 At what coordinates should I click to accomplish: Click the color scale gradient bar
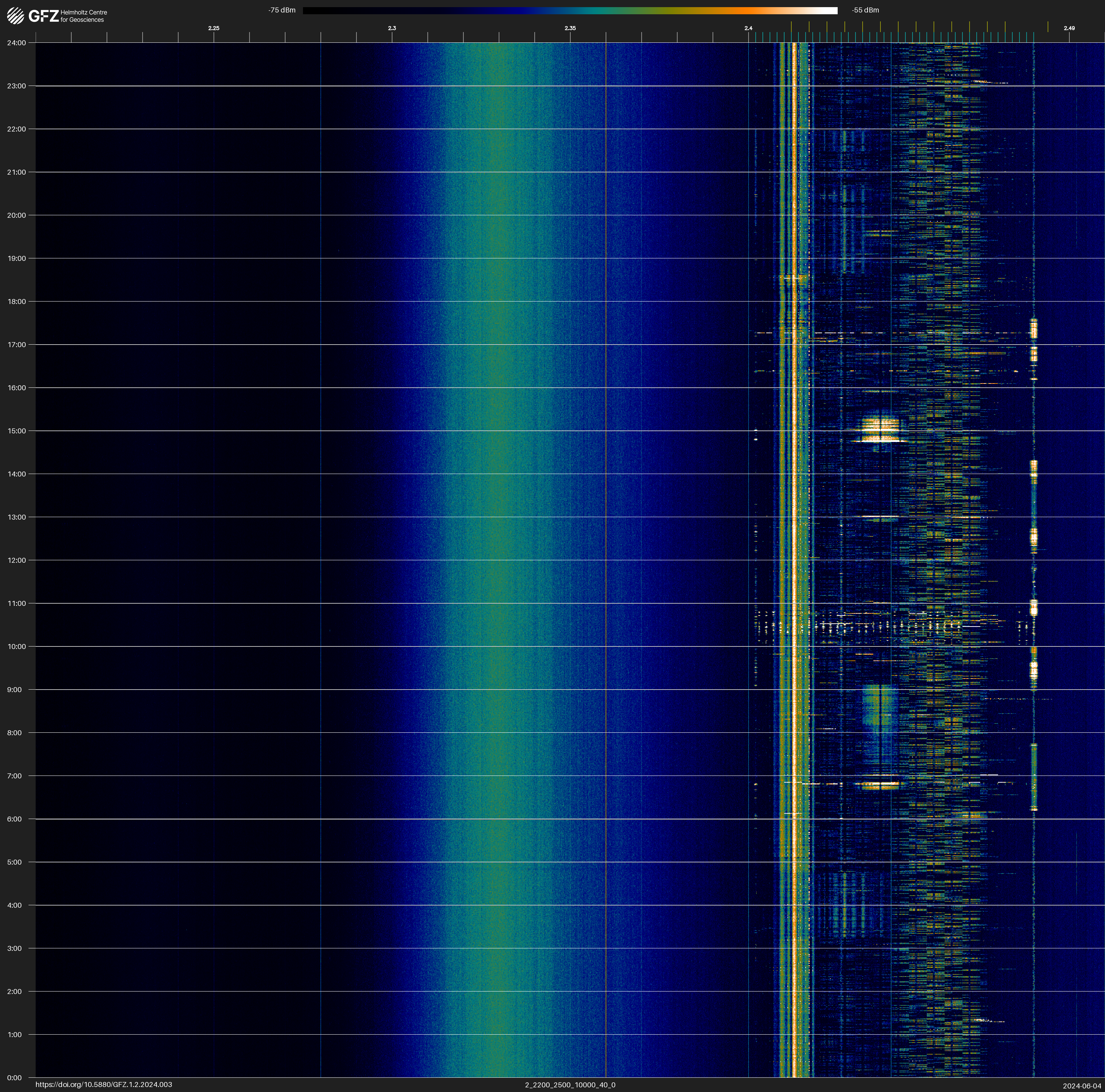click(570, 10)
